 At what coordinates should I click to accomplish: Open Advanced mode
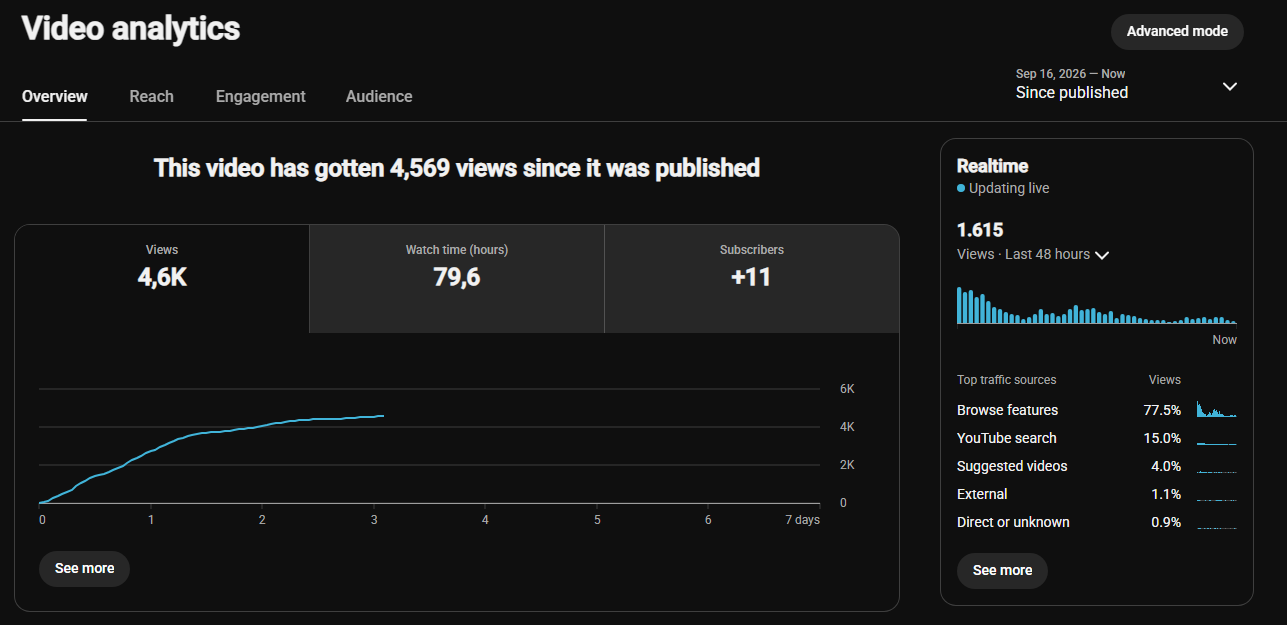coord(1177,31)
